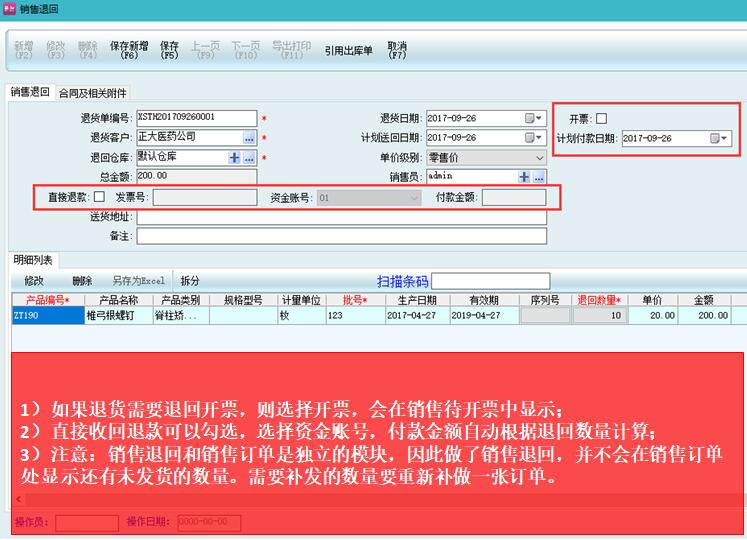Click the plus icon next to 销售员

[524, 177]
